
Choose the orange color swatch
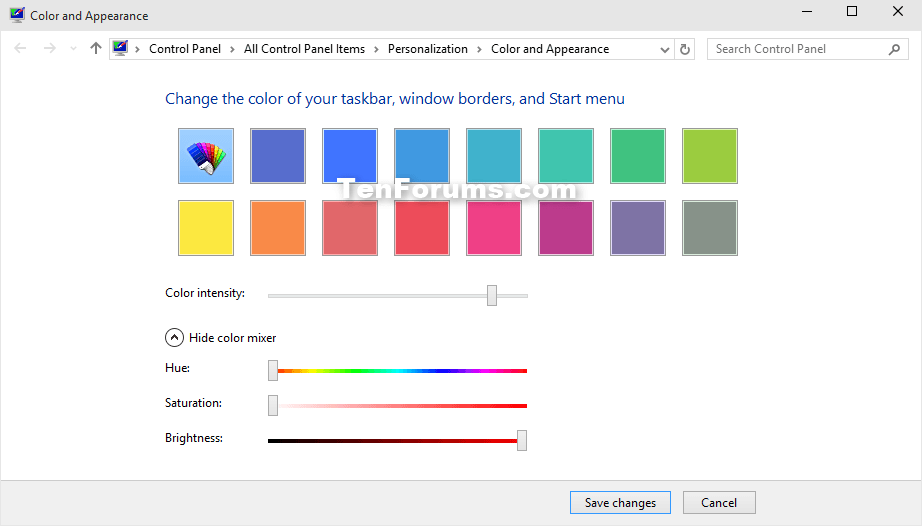pyautogui.click(x=278, y=228)
